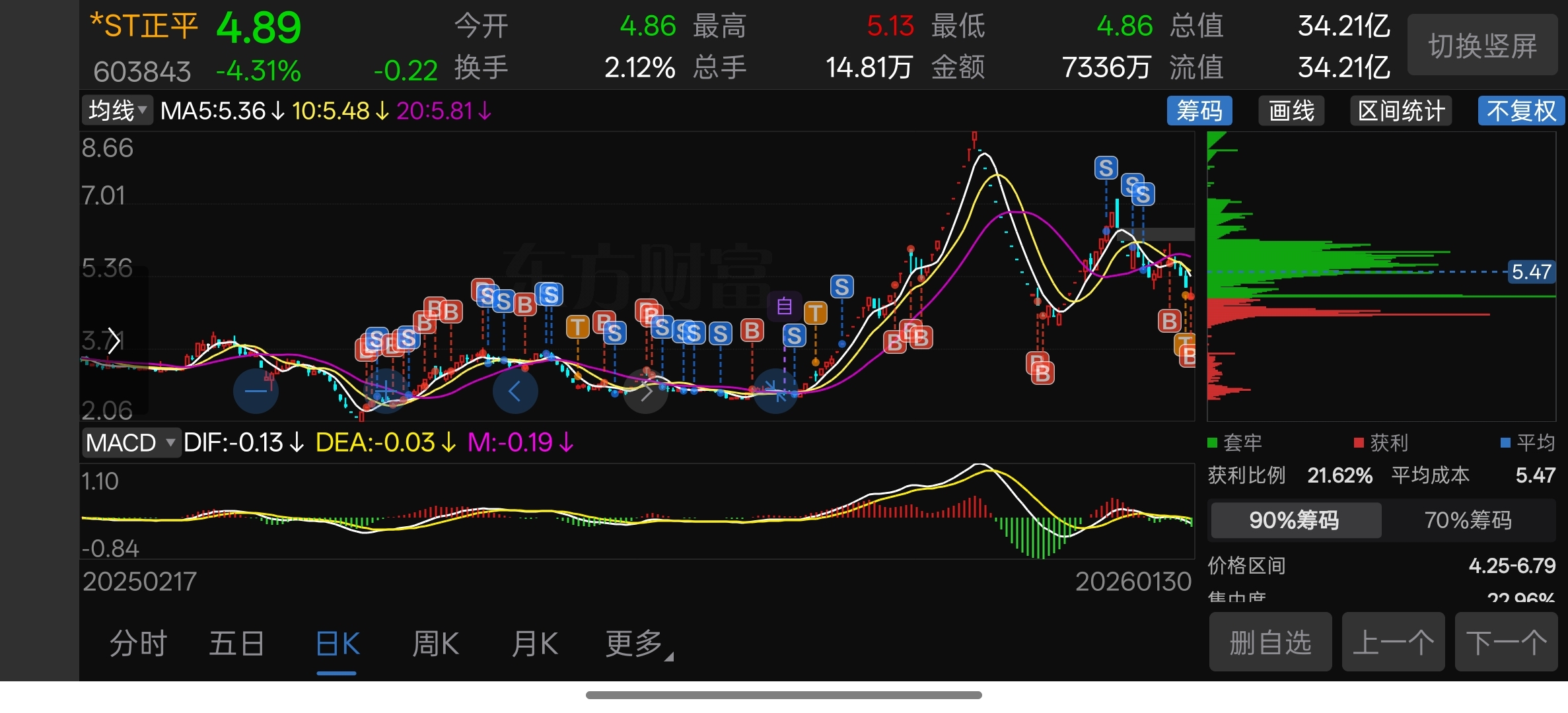Select the 90%筹码 option

(1295, 520)
